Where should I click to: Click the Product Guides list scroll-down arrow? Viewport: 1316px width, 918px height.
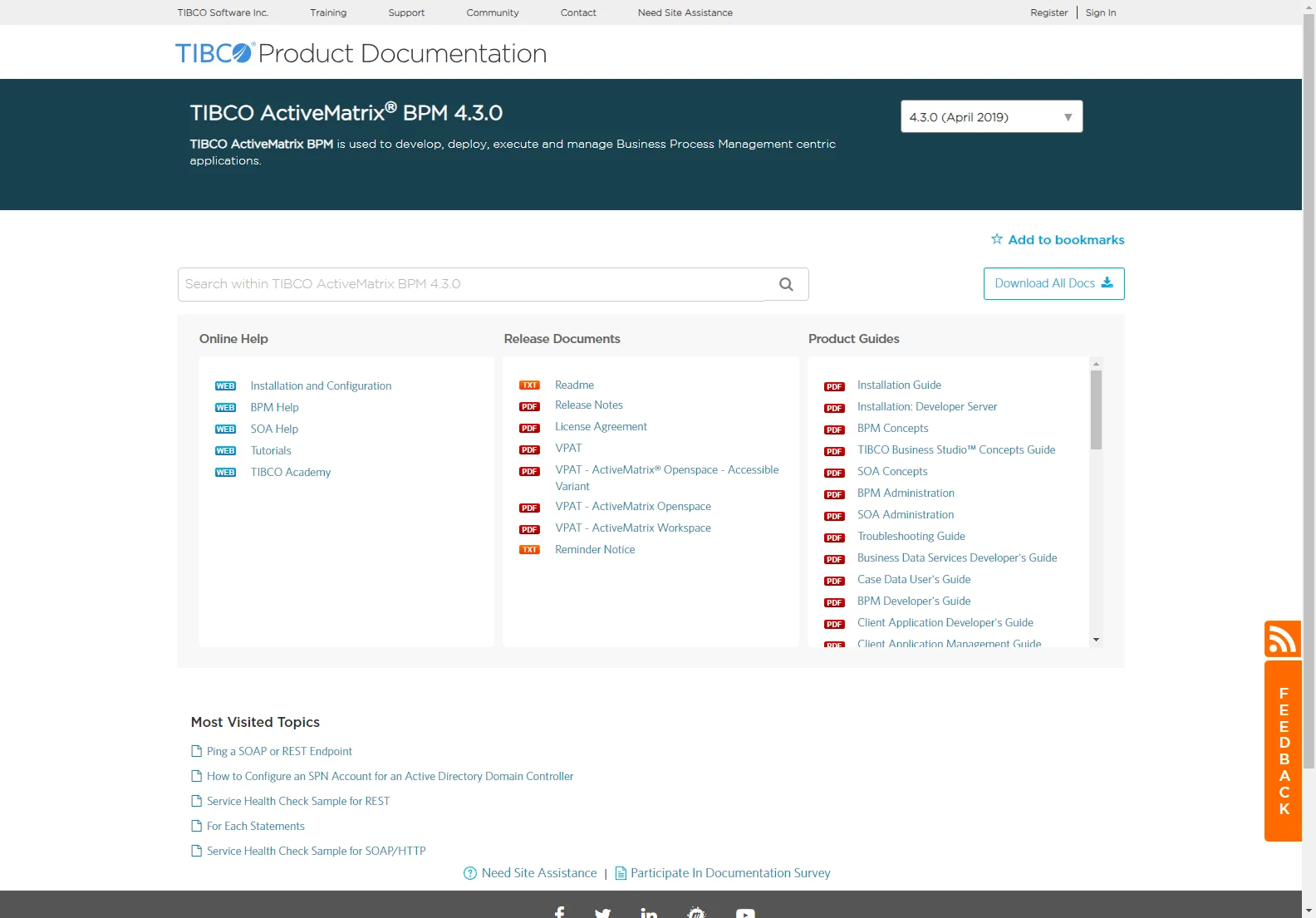coord(1096,640)
